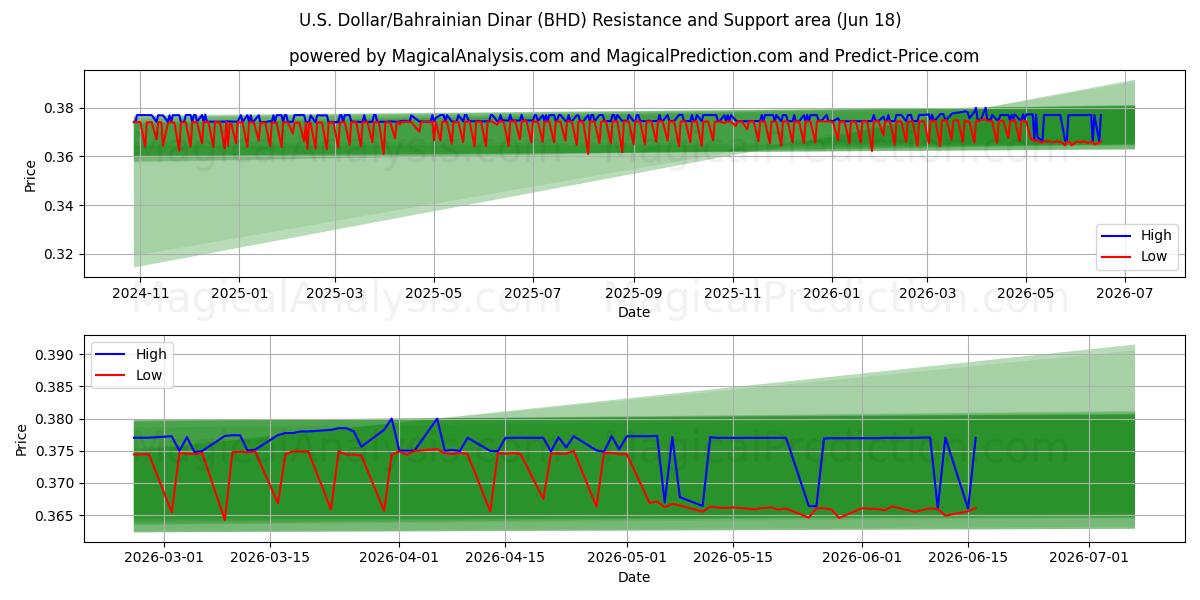Viewport: 1200px width, 600px height.
Task: Click the 2025-01 date tick
Action: click(238, 293)
